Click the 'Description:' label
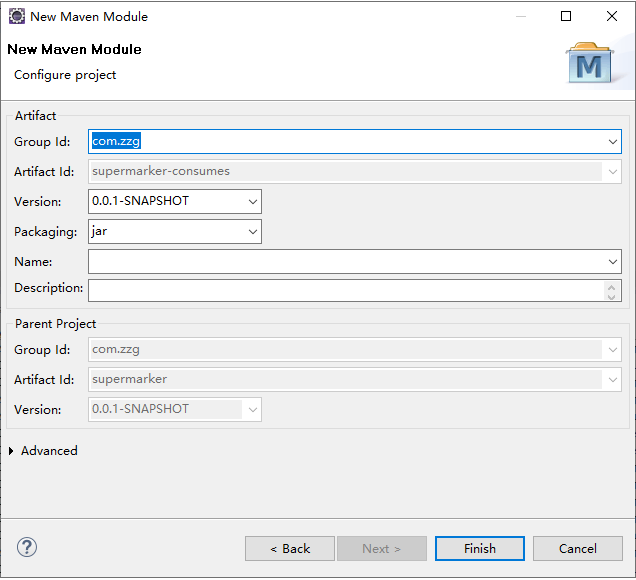This screenshot has height=580, width=636. point(48,288)
